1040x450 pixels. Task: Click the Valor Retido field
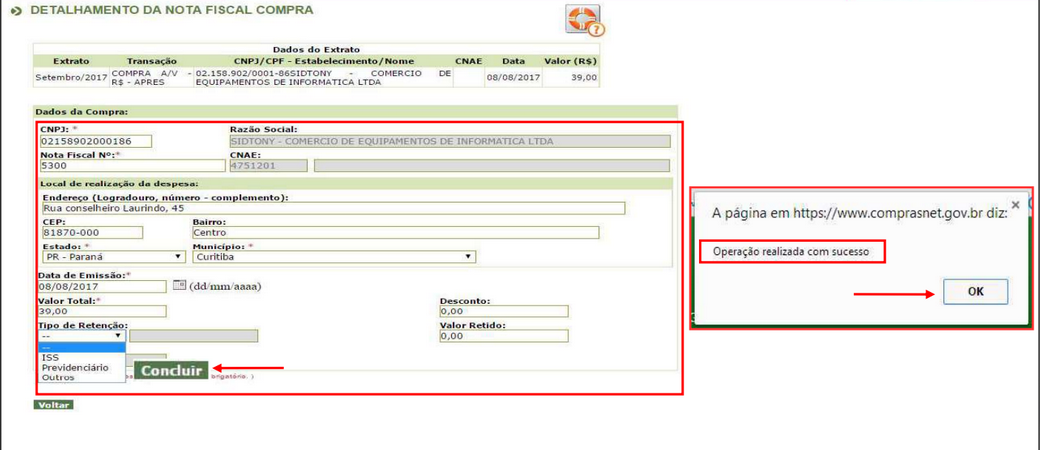pos(504,336)
